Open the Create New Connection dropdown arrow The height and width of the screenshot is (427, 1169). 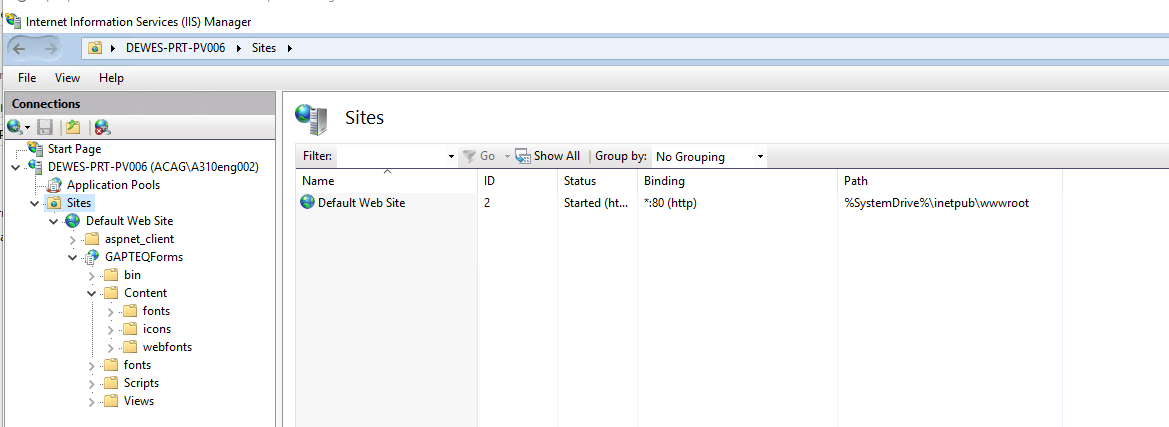28,128
